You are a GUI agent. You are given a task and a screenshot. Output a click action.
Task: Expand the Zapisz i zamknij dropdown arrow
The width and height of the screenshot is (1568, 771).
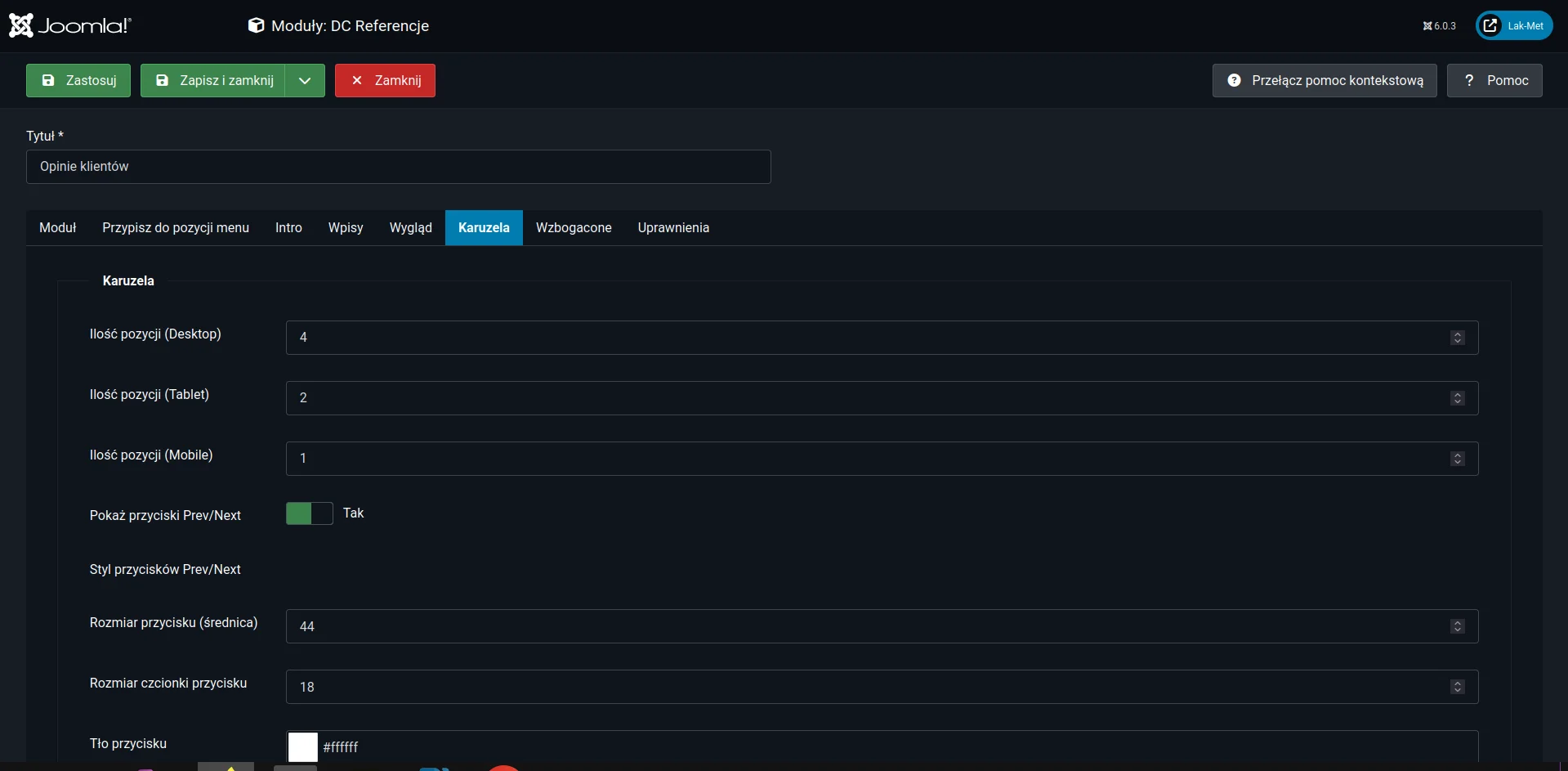305,80
